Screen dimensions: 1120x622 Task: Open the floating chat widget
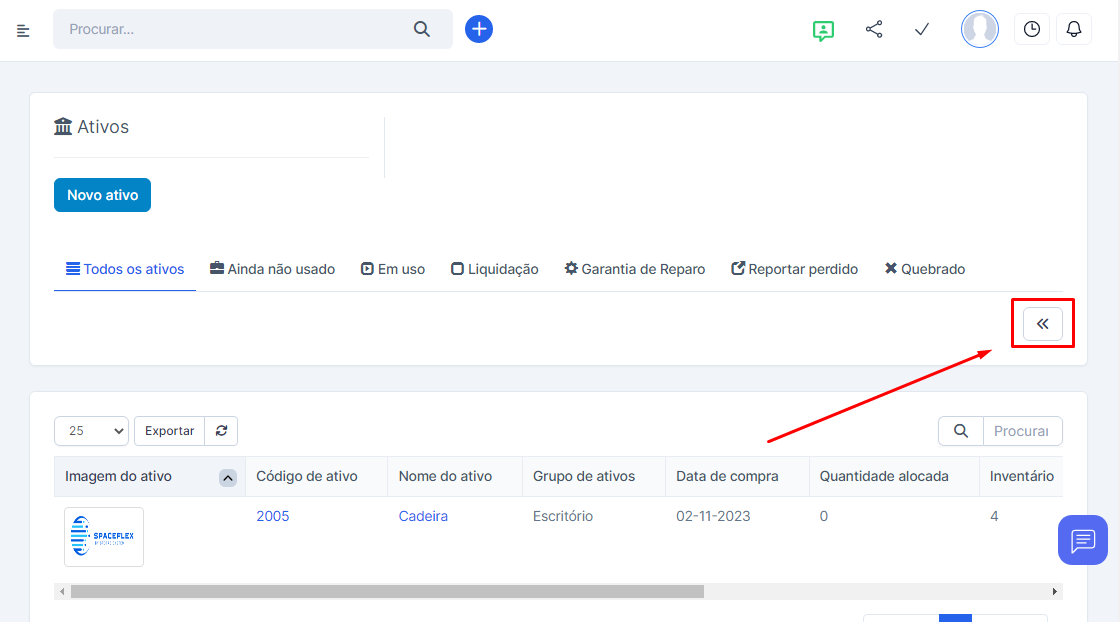(1082, 540)
